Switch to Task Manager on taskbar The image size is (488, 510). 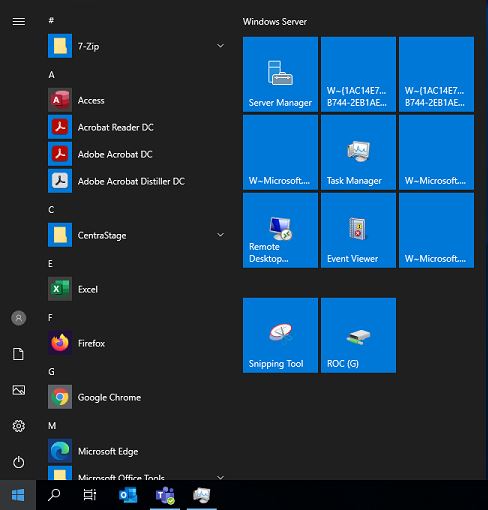pos(202,495)
